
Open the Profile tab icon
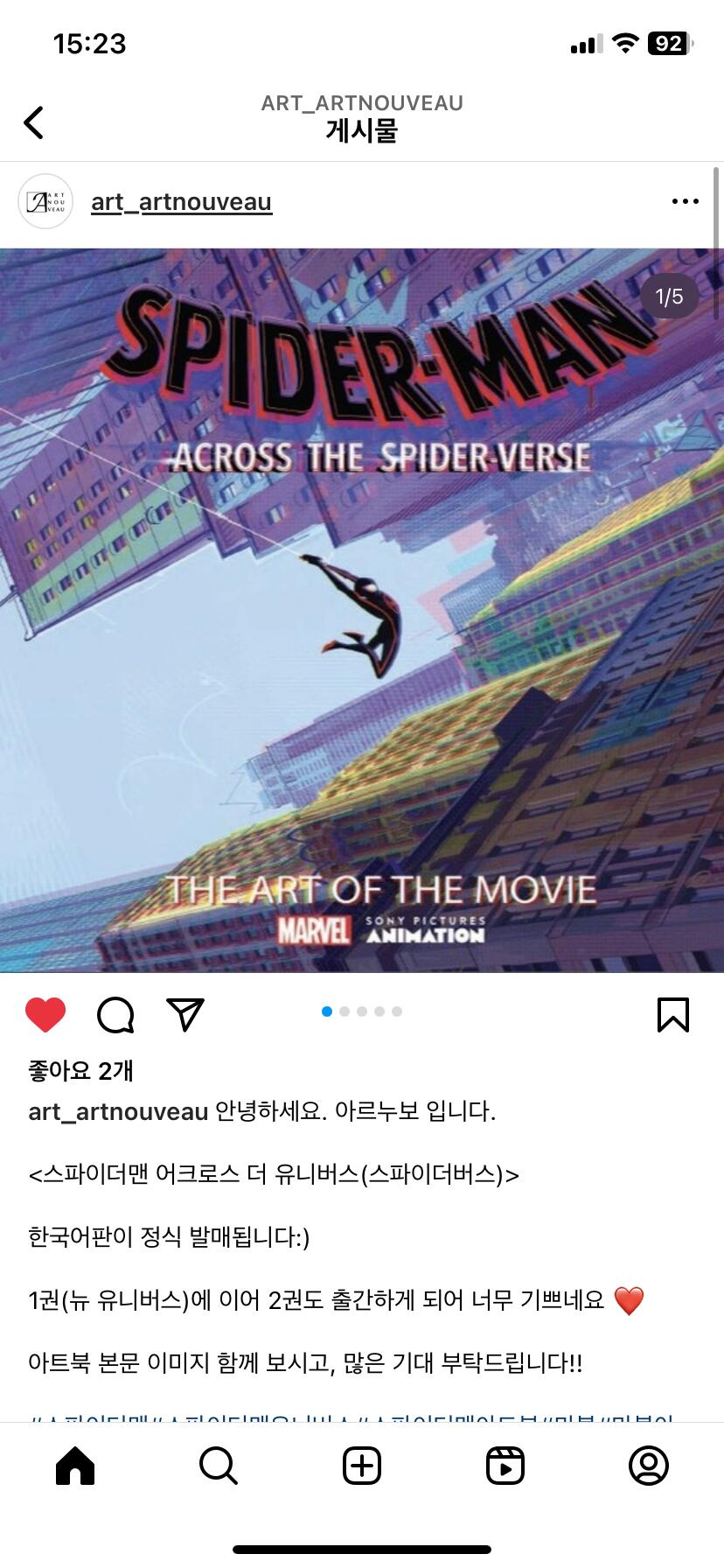649,1466
